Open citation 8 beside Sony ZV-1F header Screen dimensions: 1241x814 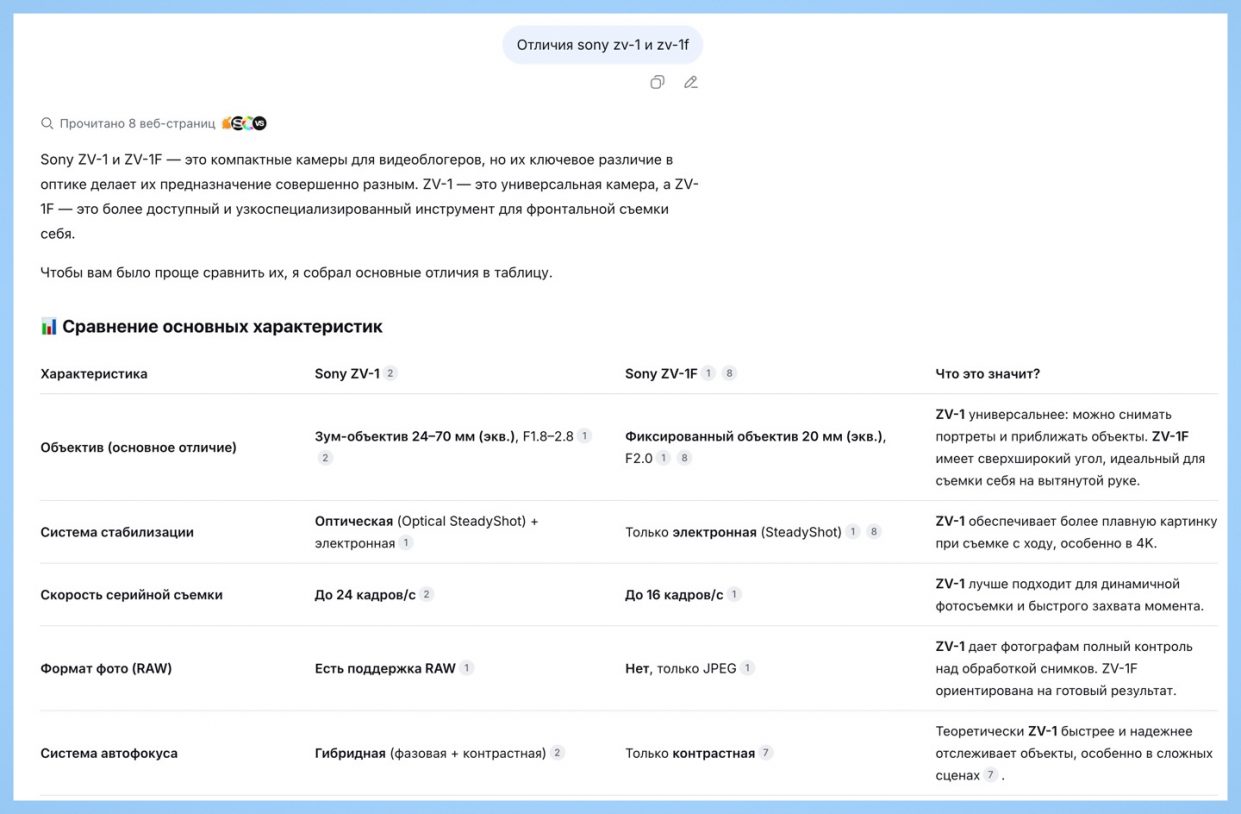click(730, 373)
